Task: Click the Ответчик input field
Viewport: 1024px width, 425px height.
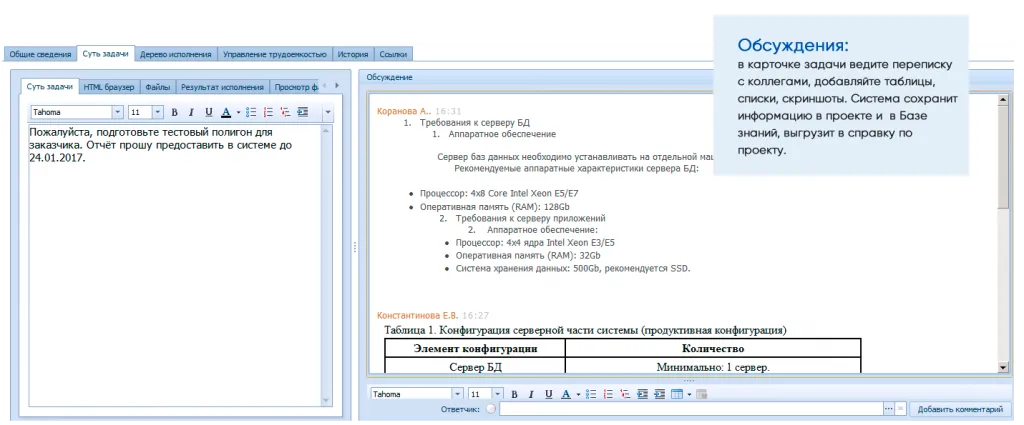Action: tap(690, 409)
